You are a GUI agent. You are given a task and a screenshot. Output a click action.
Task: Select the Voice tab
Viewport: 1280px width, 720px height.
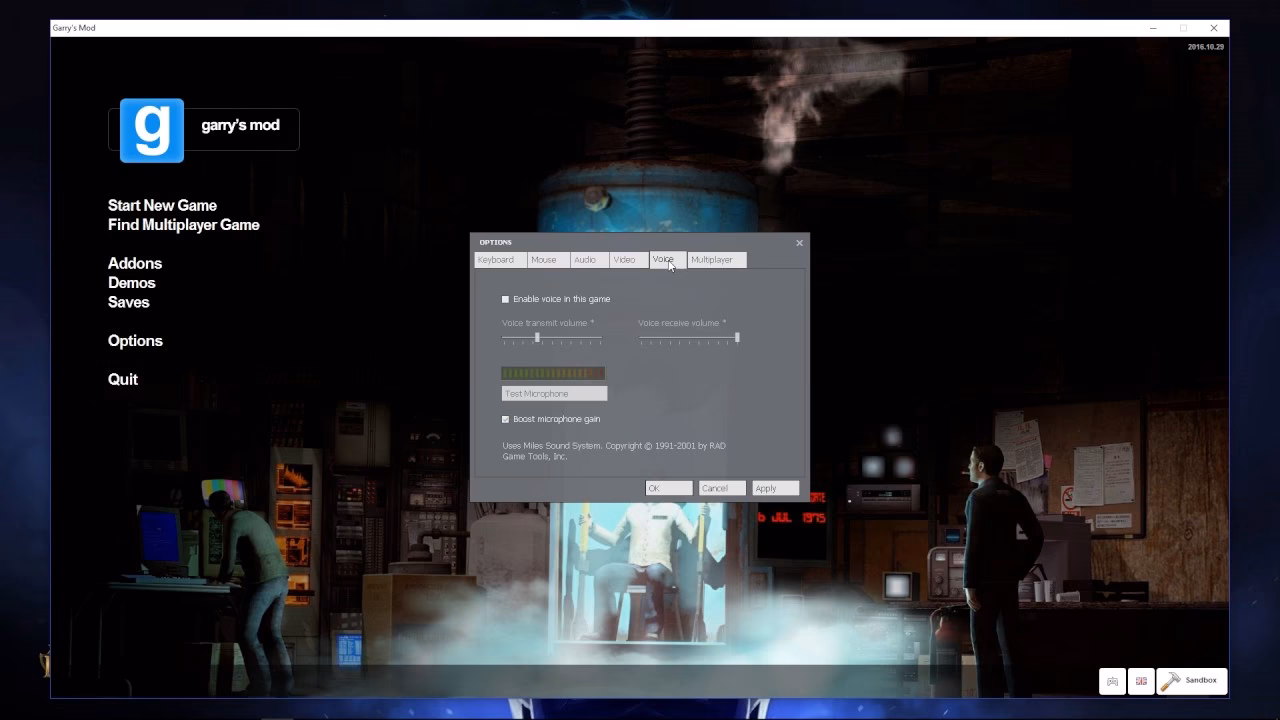coord(667,260)
